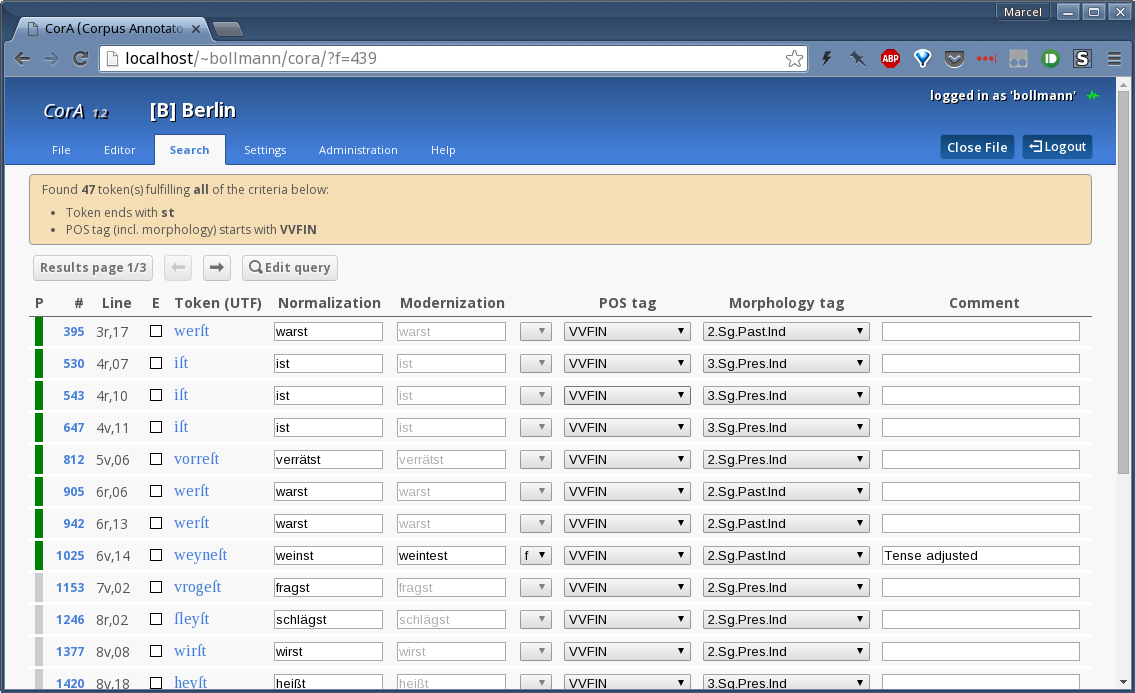The width and height of the screenshot is (1135, 693).
Task: Enable the E checkbox on line 7v,02
Action: tap(156, 587)
